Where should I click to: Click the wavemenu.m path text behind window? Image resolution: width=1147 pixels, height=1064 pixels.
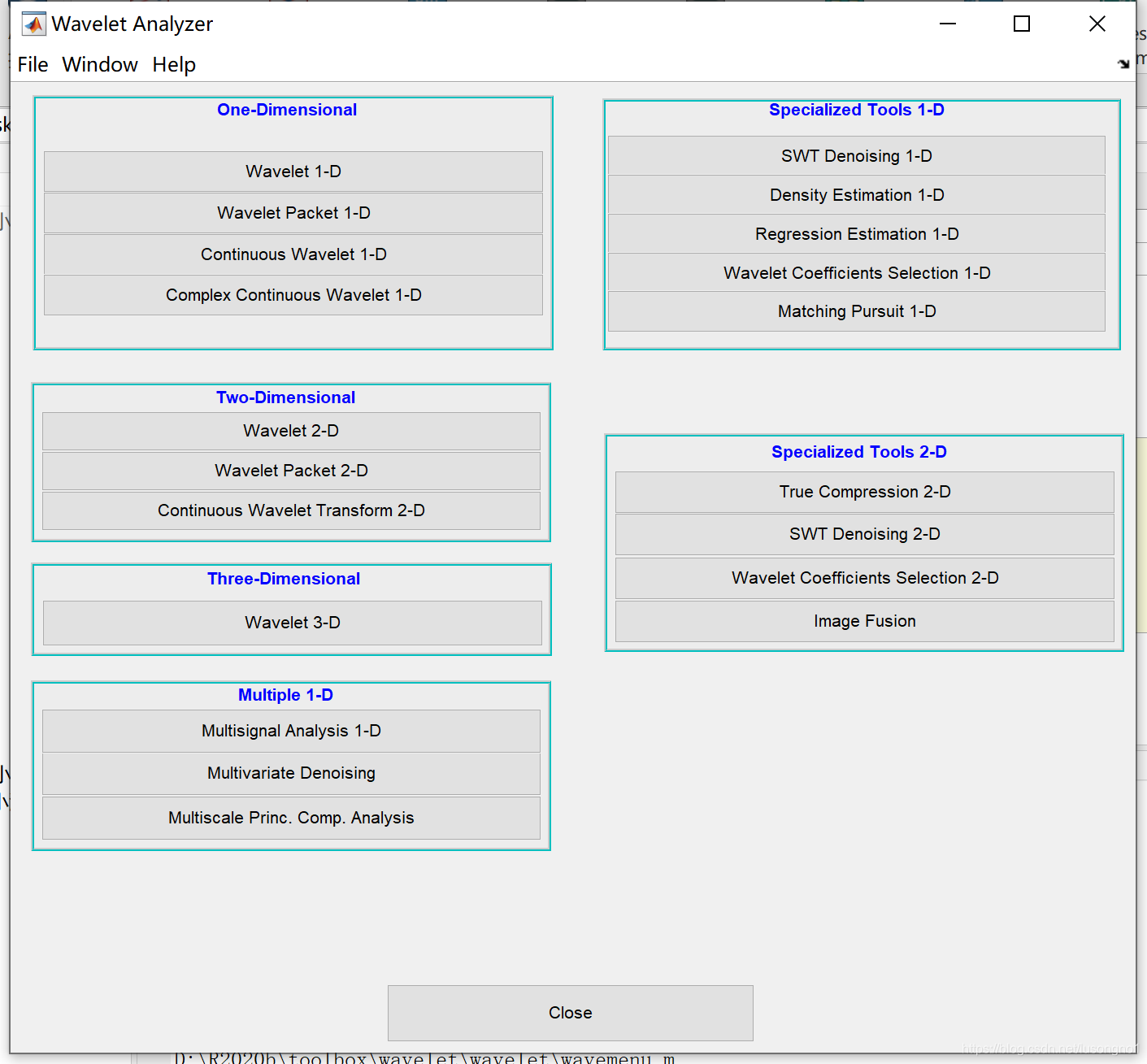424,1058
